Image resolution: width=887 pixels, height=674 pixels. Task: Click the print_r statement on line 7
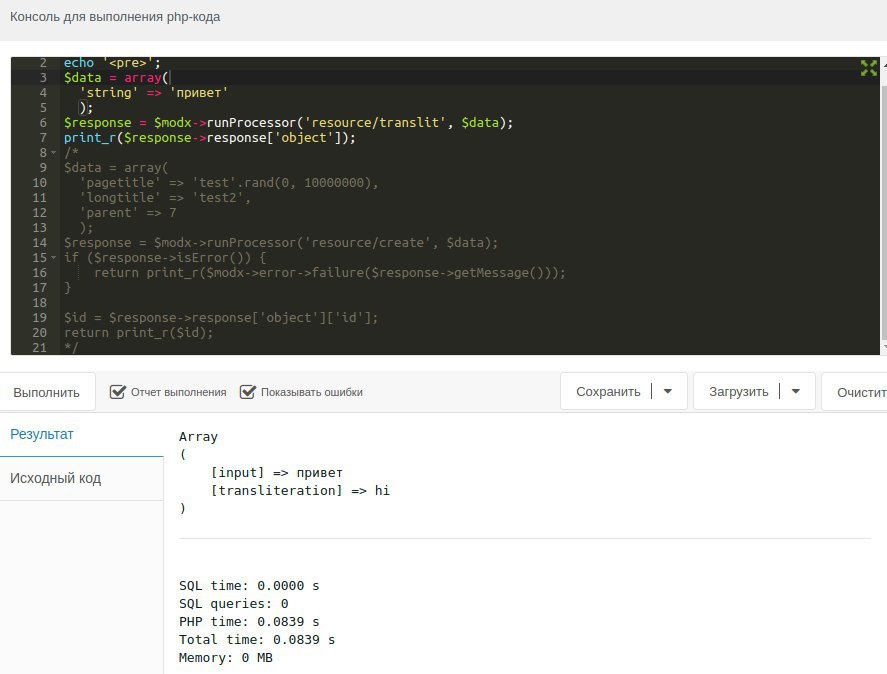[x=210, y=138]
